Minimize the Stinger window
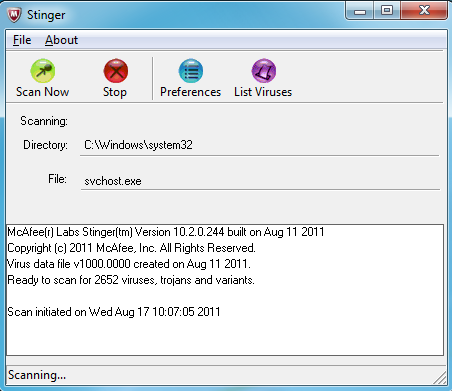Image resolution: width=452 pixels, height=391 pixels. pos(360,11)
